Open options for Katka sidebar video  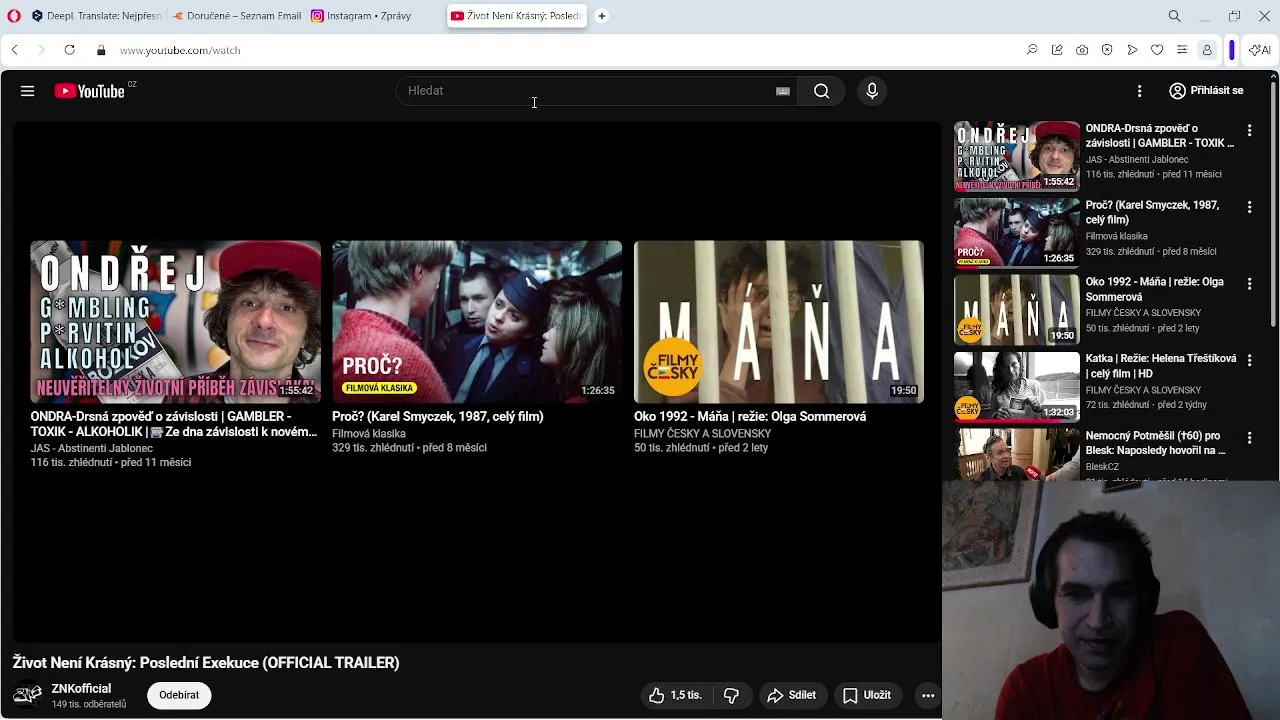(1249, 360)
